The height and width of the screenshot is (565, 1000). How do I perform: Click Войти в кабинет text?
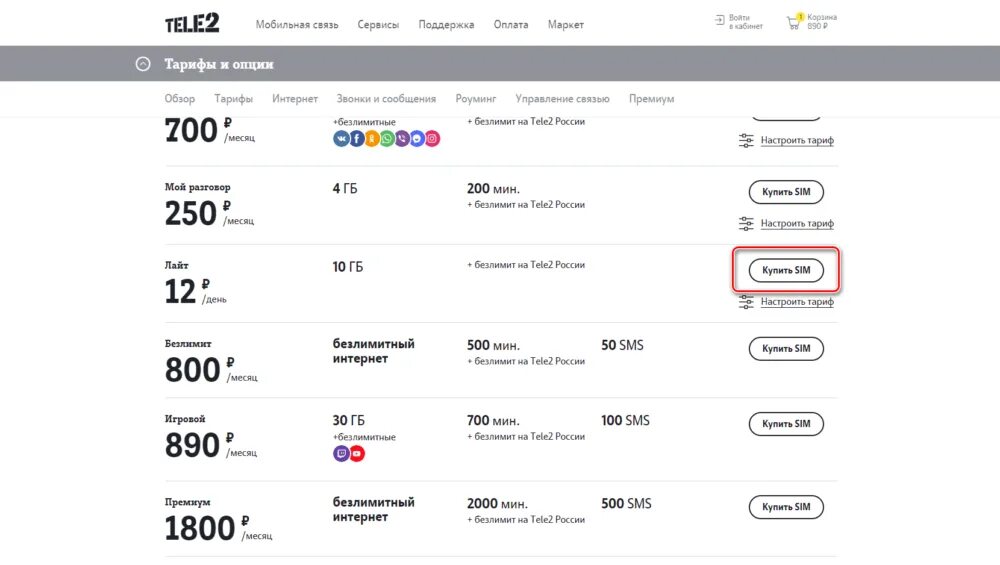coord(746,22)
